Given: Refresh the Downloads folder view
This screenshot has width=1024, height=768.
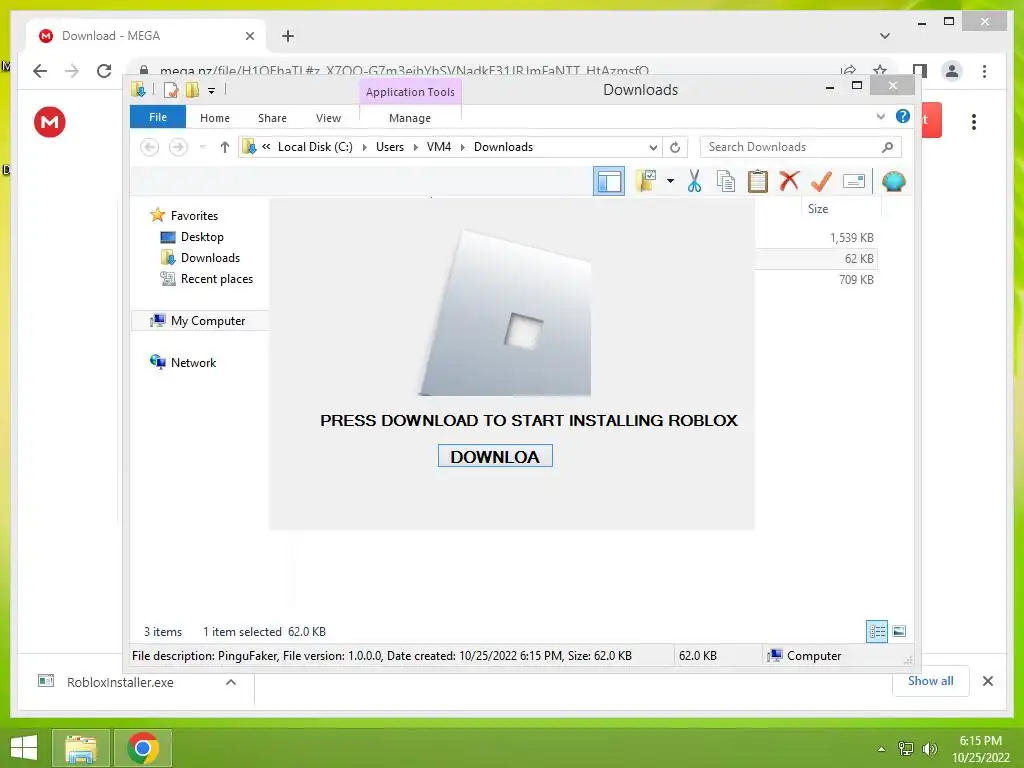Looking at the screenshot, I should point(675,147).
